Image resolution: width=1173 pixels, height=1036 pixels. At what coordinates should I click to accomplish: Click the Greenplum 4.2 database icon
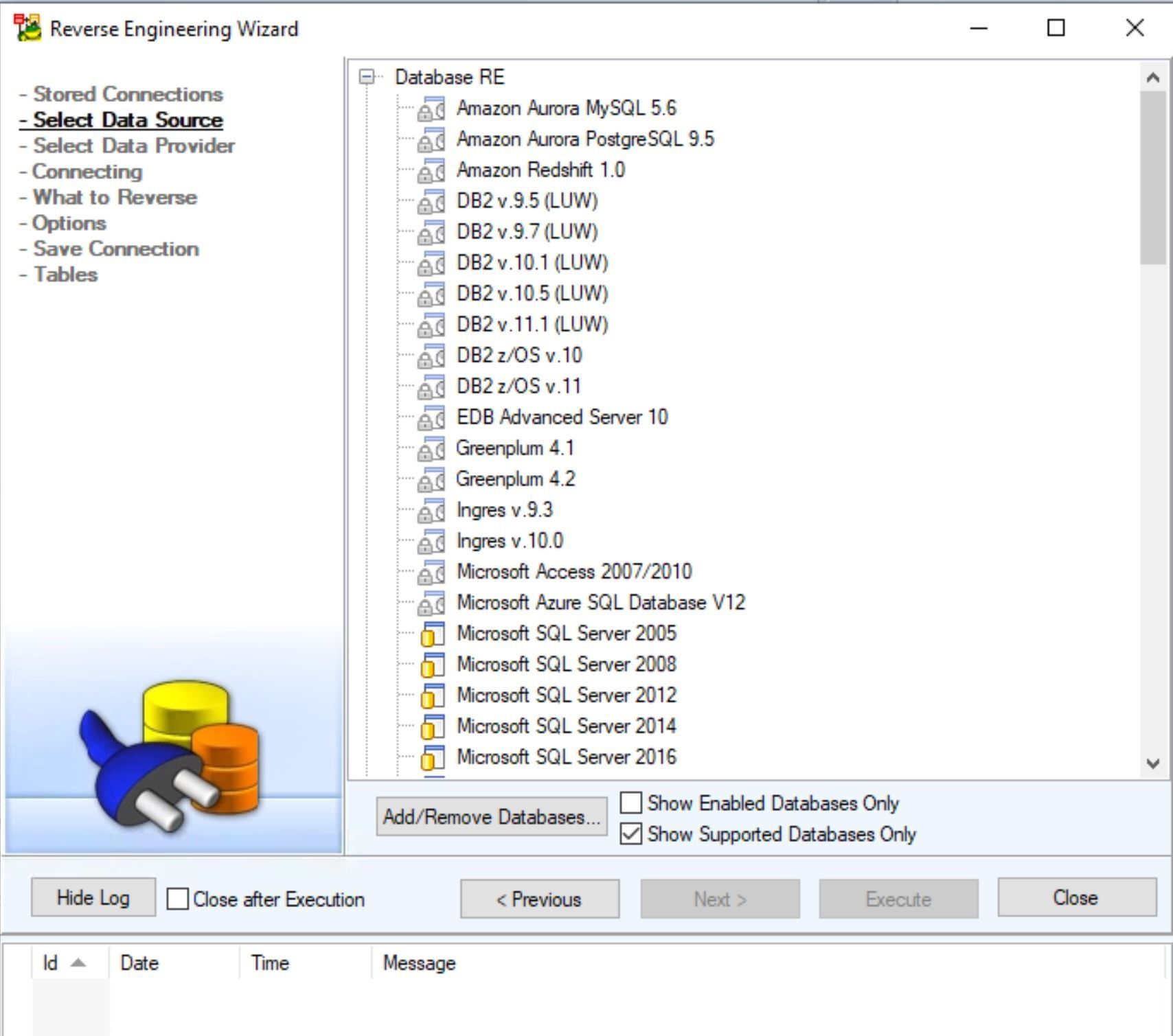click(431, 479)
